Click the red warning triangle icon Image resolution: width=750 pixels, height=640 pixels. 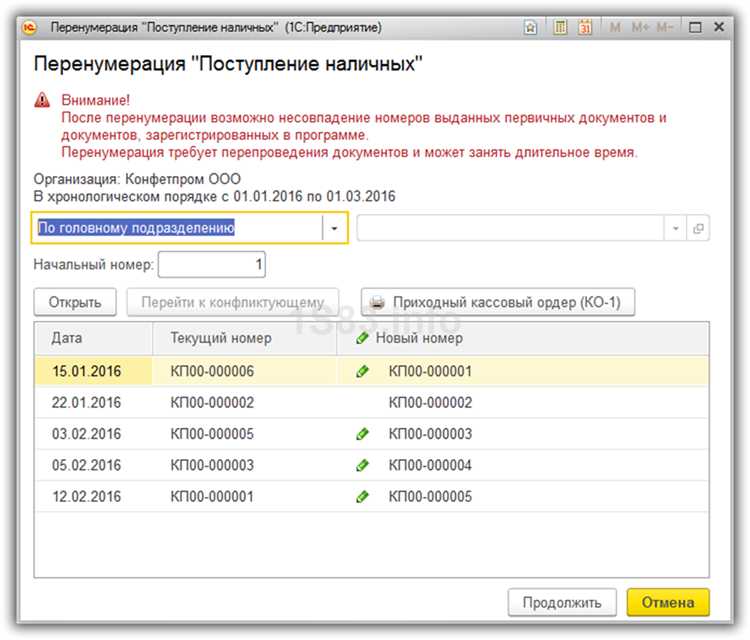pos(42,100)
